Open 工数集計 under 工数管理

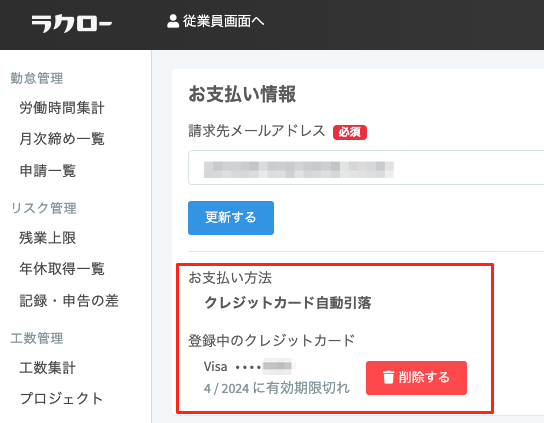click(x=48, y=367)
